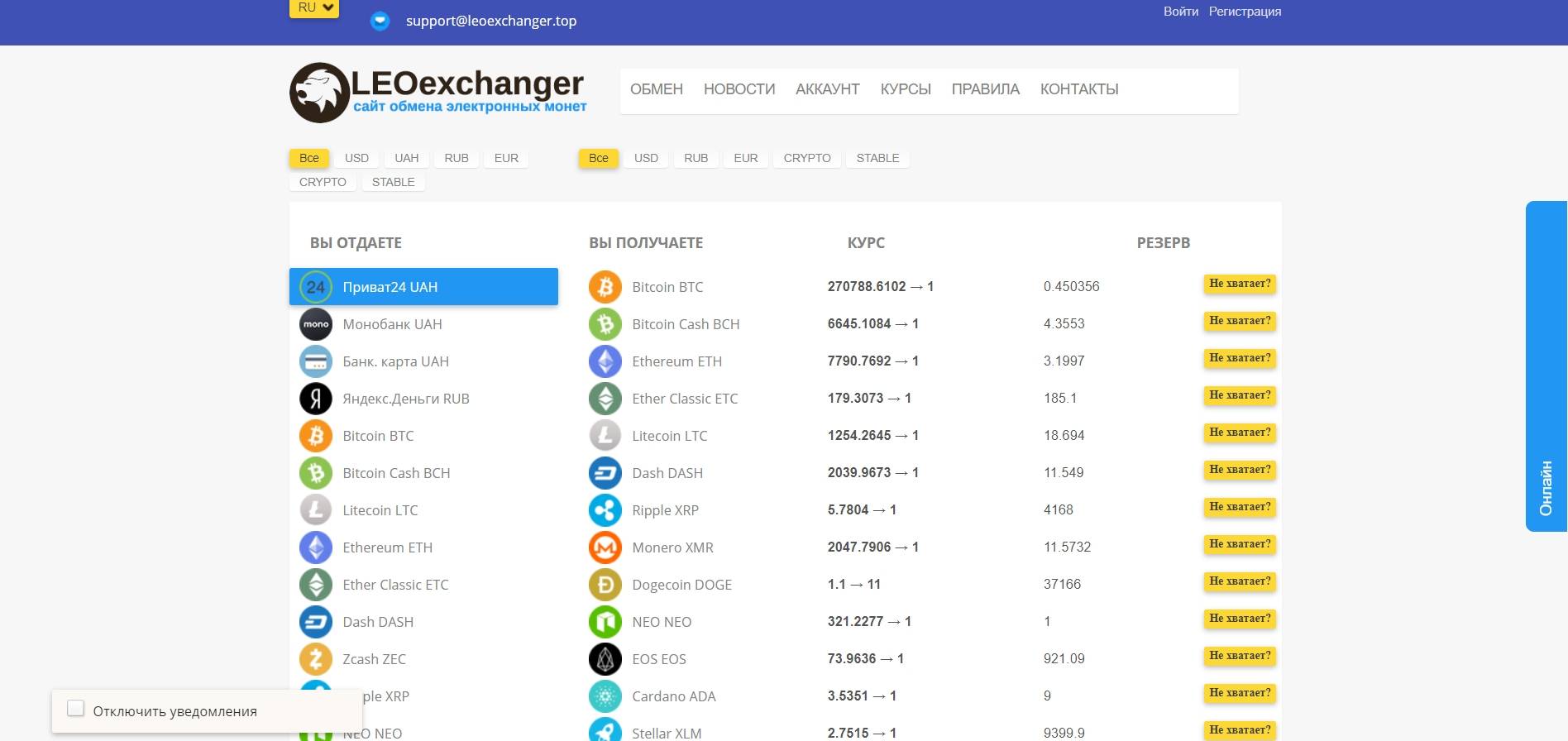Click the Monero XMR icon
The image size is (1568, 741).
pos(605,547)
